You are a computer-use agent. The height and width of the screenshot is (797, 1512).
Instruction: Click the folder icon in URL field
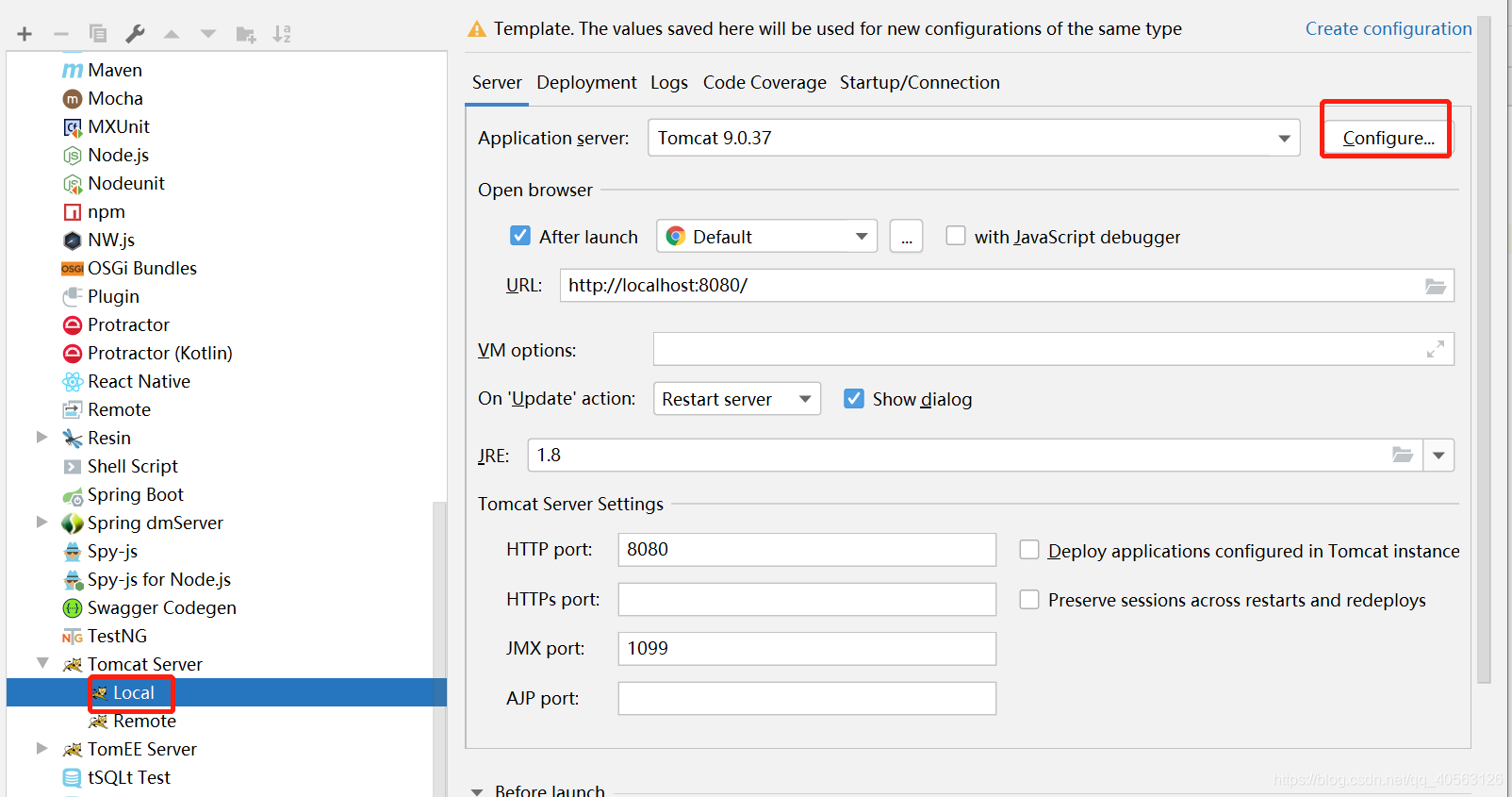pos(1435,286)
